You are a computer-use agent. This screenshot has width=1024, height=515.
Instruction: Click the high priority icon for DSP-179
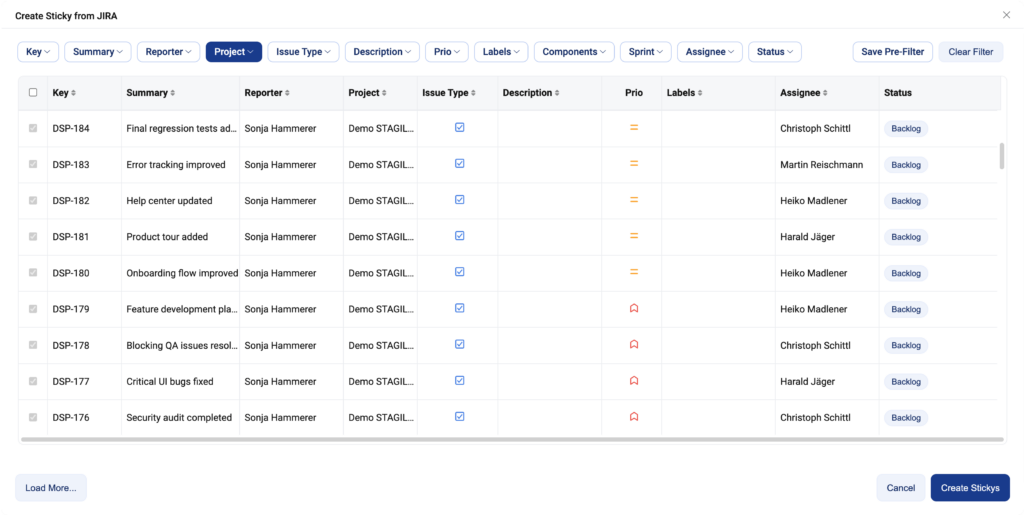coord(633,308)
